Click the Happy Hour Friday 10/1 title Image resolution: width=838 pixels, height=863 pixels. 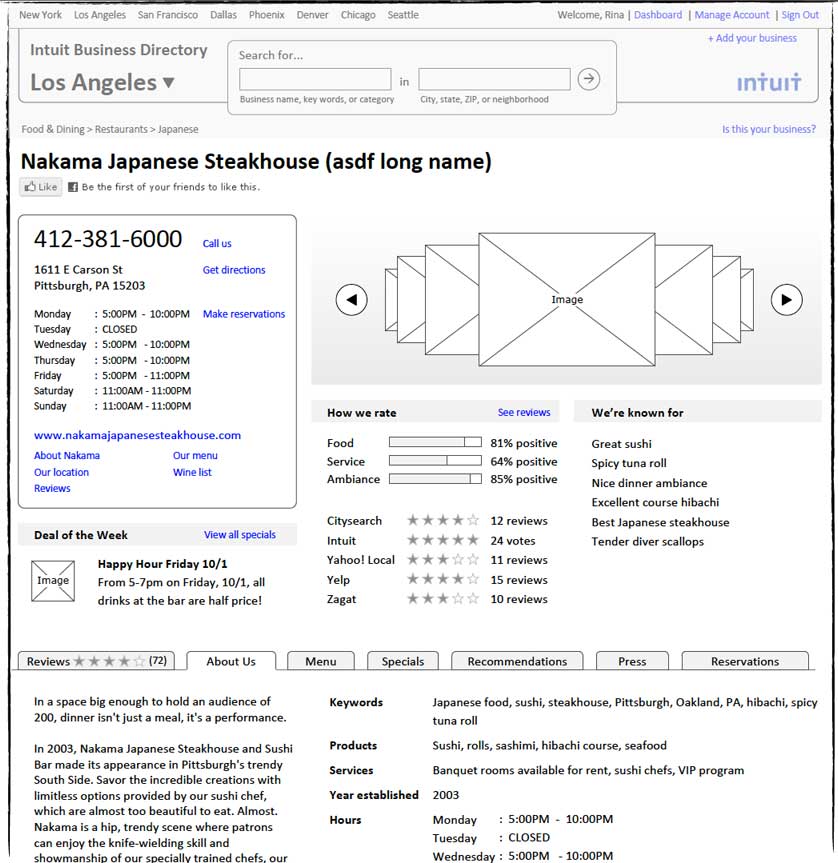162,564
